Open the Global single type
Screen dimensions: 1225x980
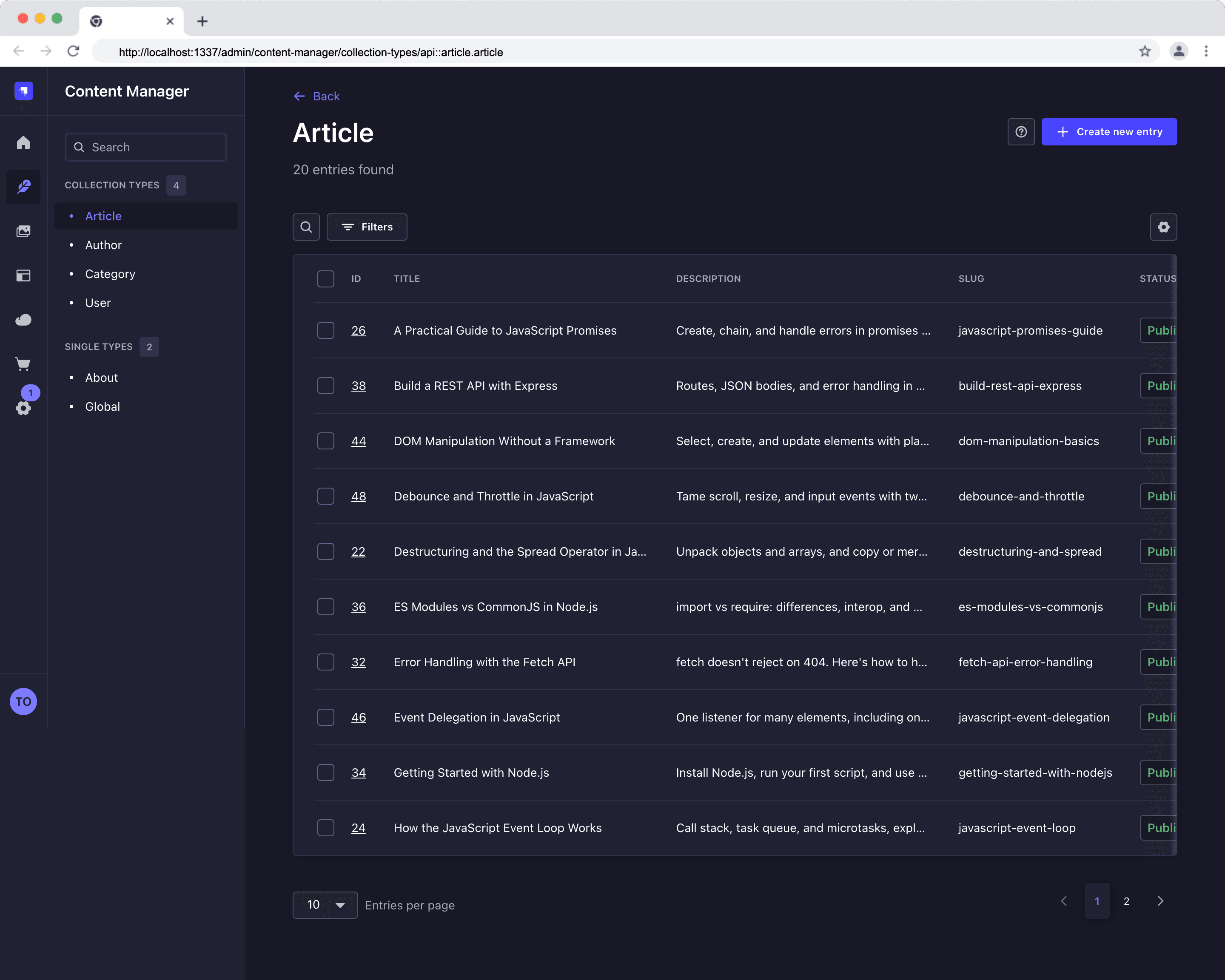tap(103, 407)
